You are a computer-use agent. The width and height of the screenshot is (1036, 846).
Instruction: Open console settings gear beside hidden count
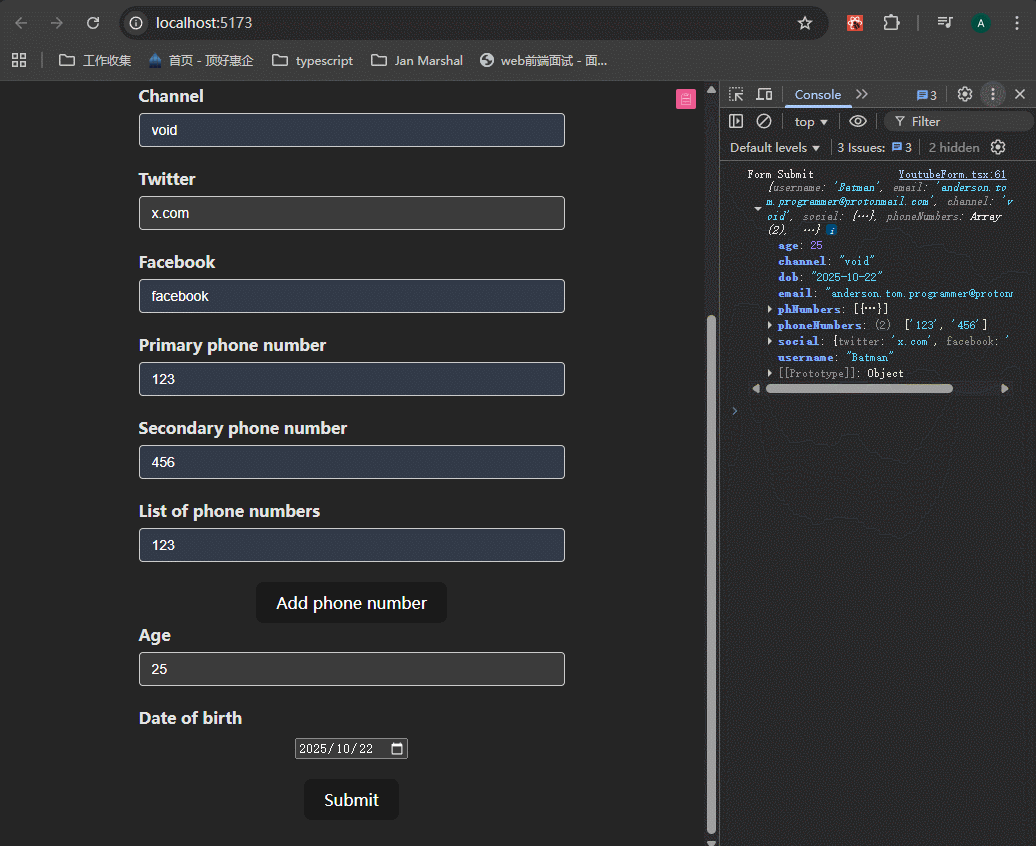click(x=998, y=147)
